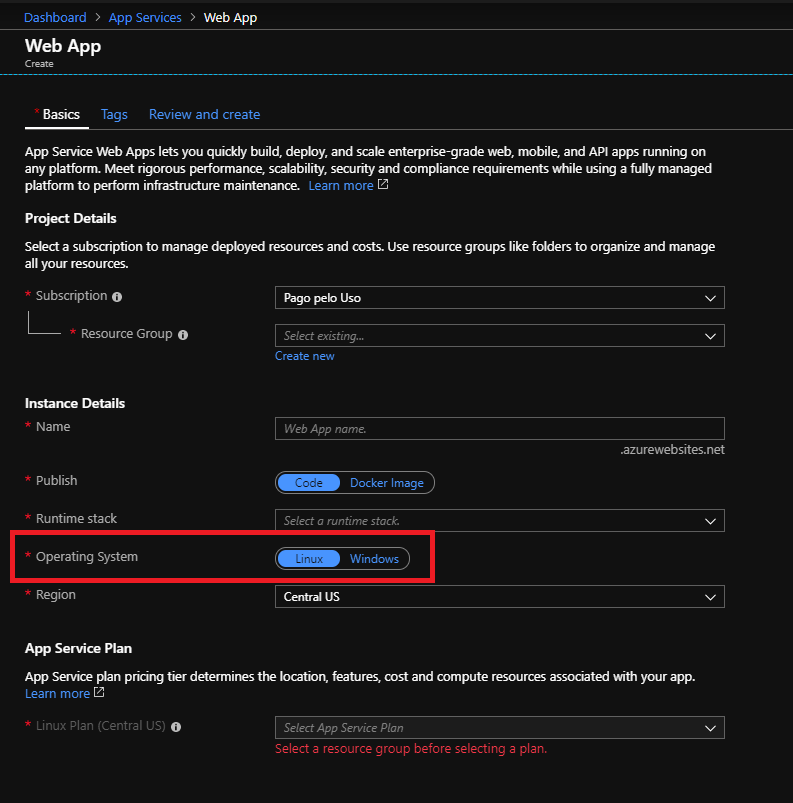Viewport: 793px width, 803px height.
Task: Expand the Resource Group select existing dropdown
Action: pos(499,336)
